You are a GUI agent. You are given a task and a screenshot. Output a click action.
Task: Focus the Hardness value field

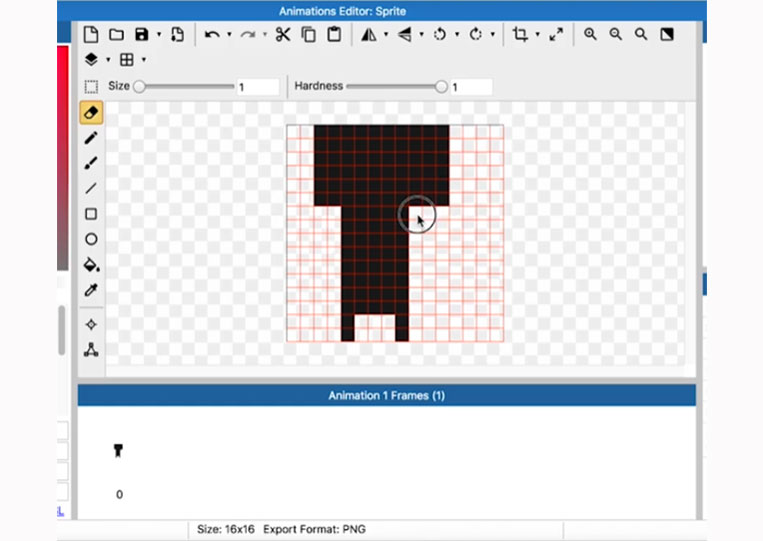pyautogui.click(x=471, y=87)
